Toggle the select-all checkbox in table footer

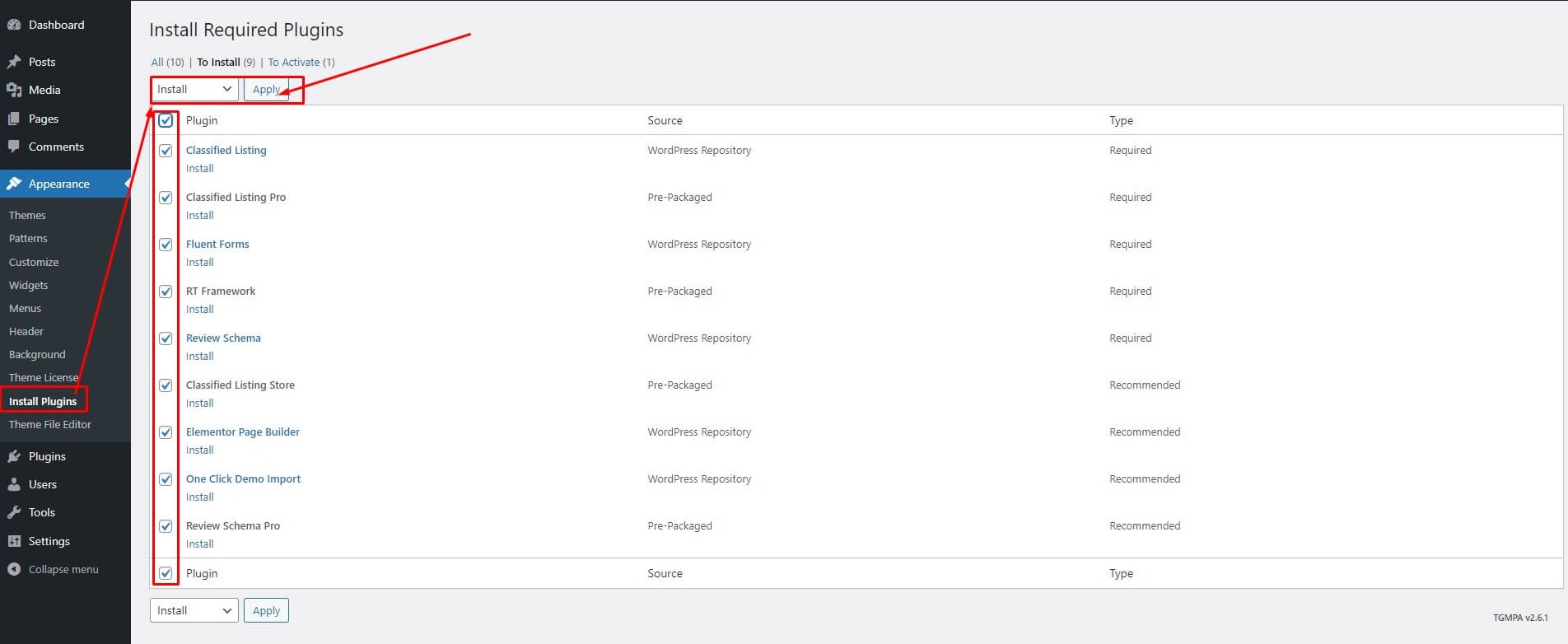166,573
